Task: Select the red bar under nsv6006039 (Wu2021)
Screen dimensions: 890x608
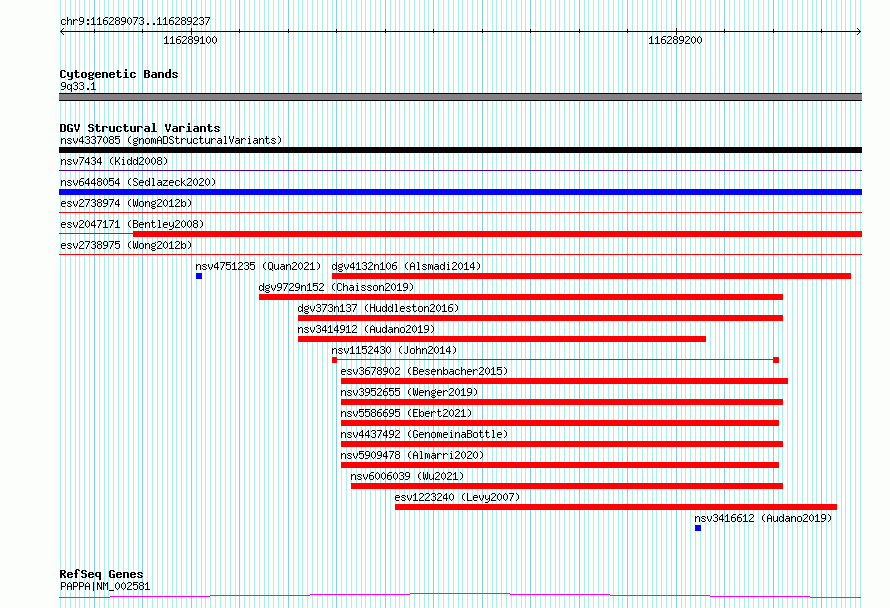Action: coord(567,486)
